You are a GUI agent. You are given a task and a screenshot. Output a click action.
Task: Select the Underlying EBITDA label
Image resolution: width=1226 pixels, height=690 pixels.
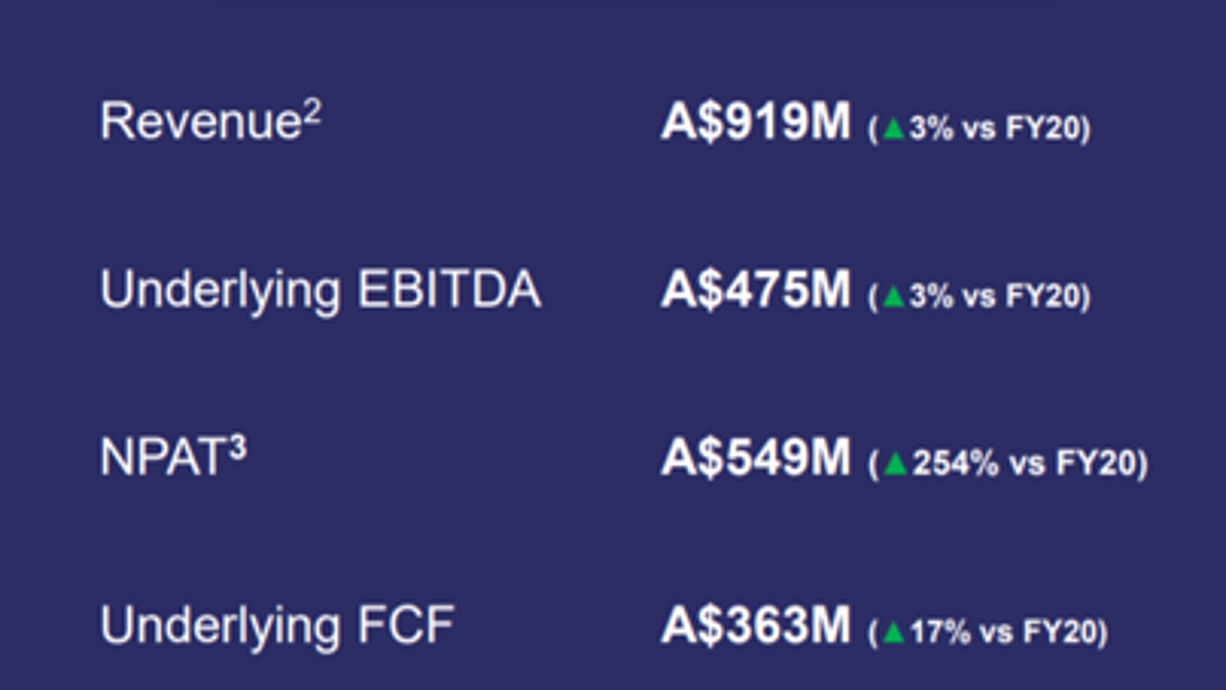click(x=320, y=292)
